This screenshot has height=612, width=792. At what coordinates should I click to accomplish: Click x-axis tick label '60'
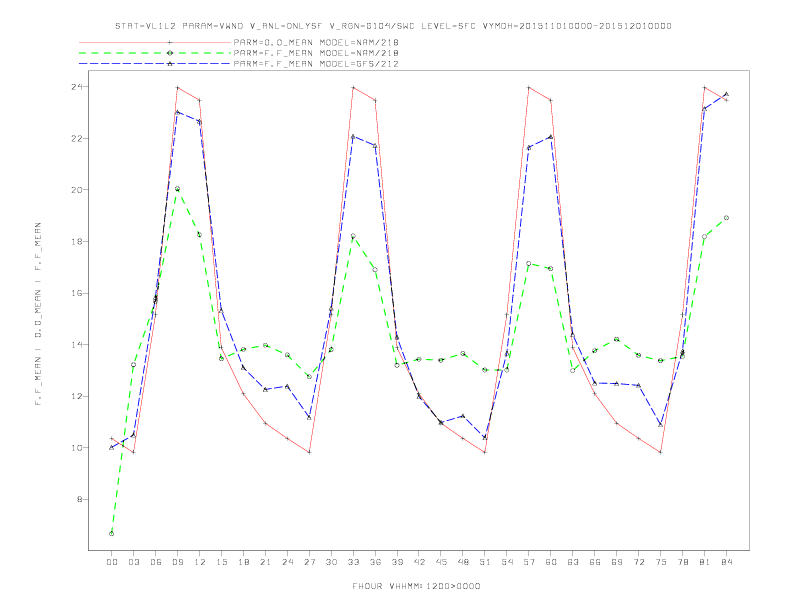(551, 562)
